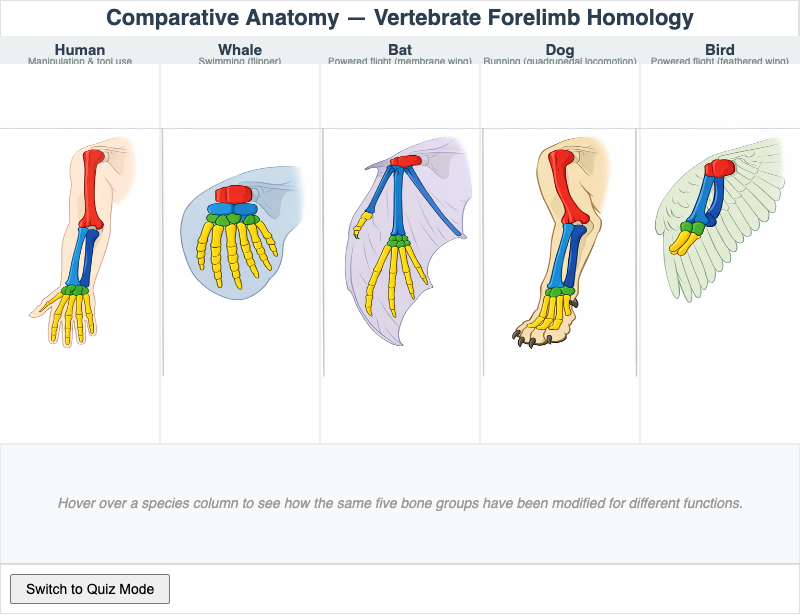Open the Bird column header
This screenshot has height=616, width=800.
coord(720,50)
